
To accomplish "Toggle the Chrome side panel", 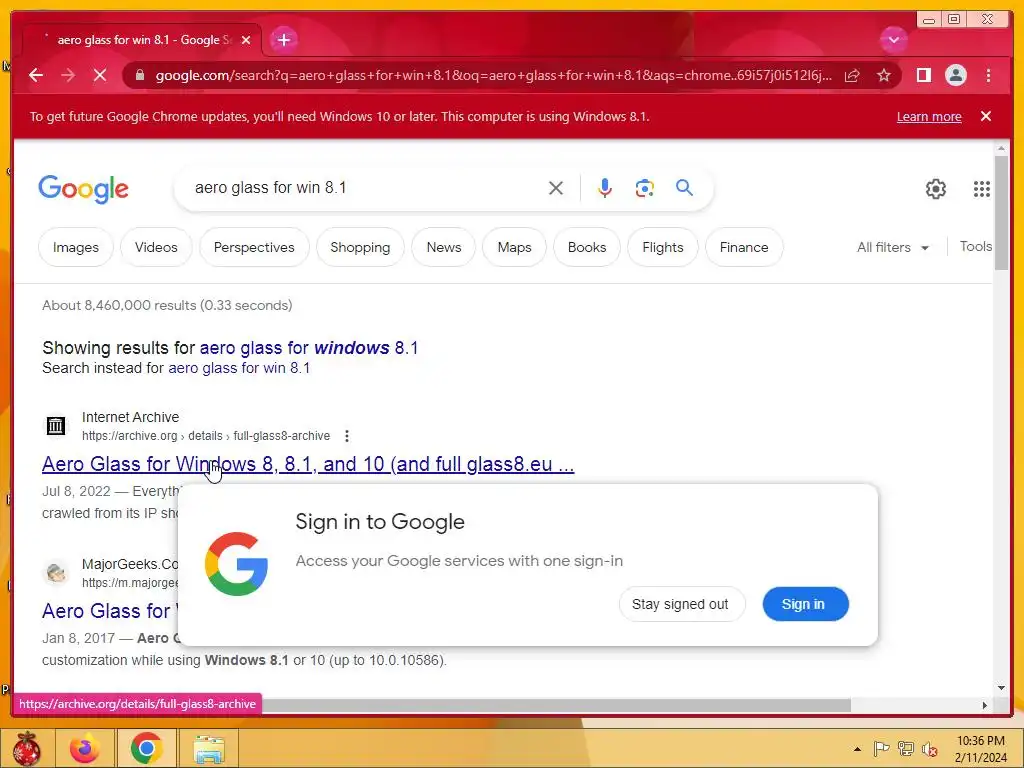I will [923, 75].
